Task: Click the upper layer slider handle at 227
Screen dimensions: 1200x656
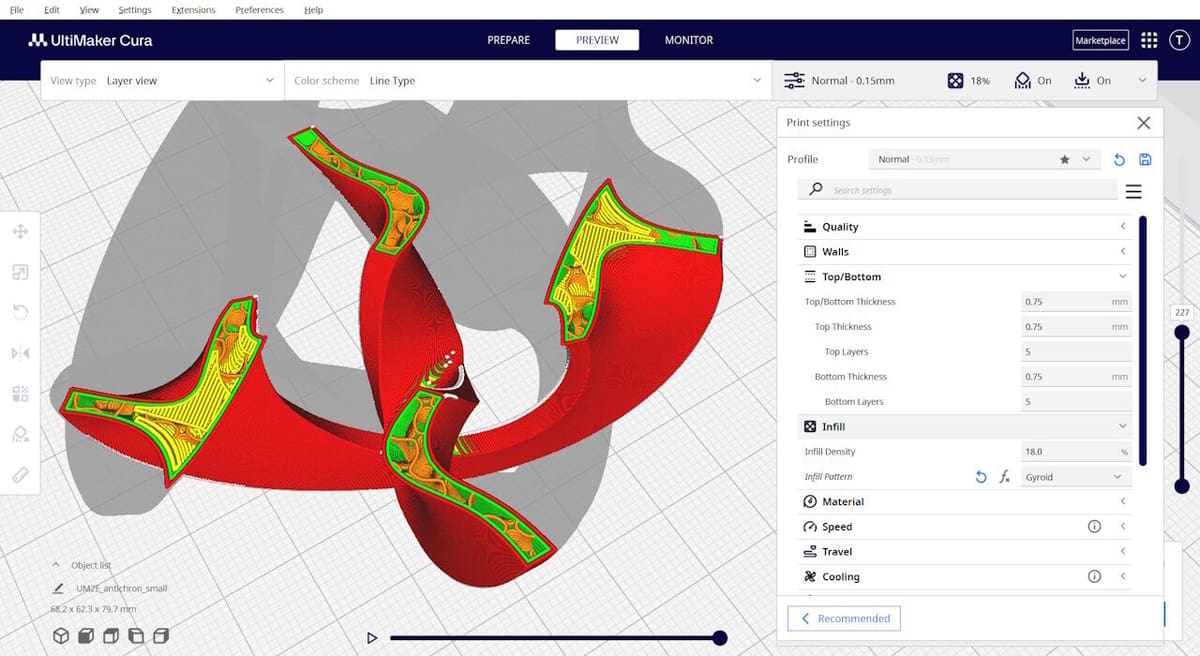Action: coord(1182,332)
